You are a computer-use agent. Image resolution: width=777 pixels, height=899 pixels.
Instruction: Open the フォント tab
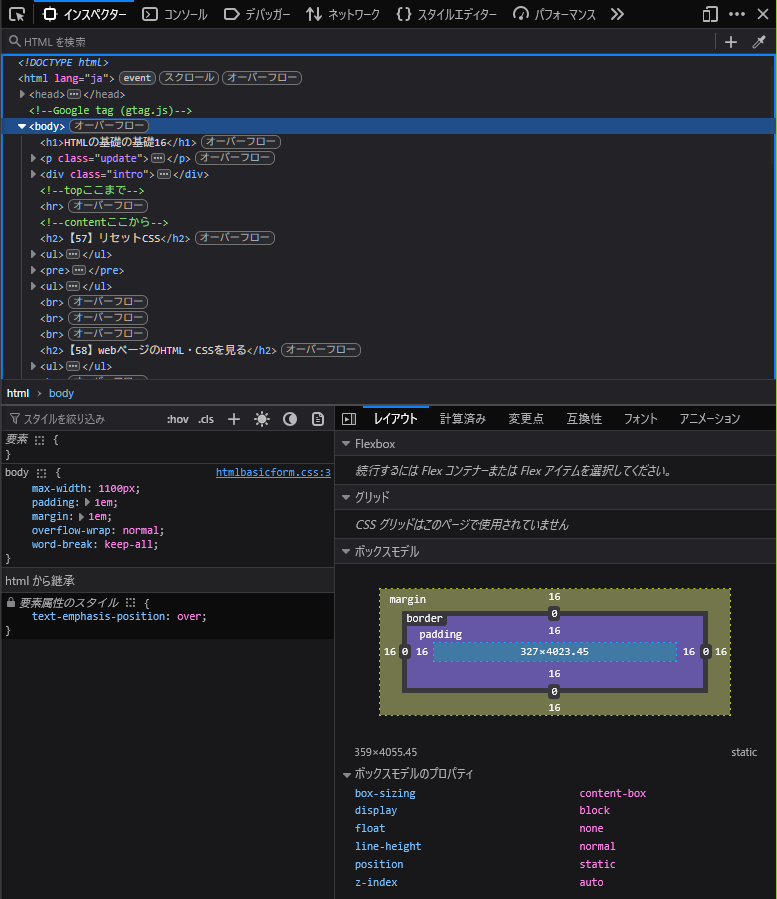[641, 419]
